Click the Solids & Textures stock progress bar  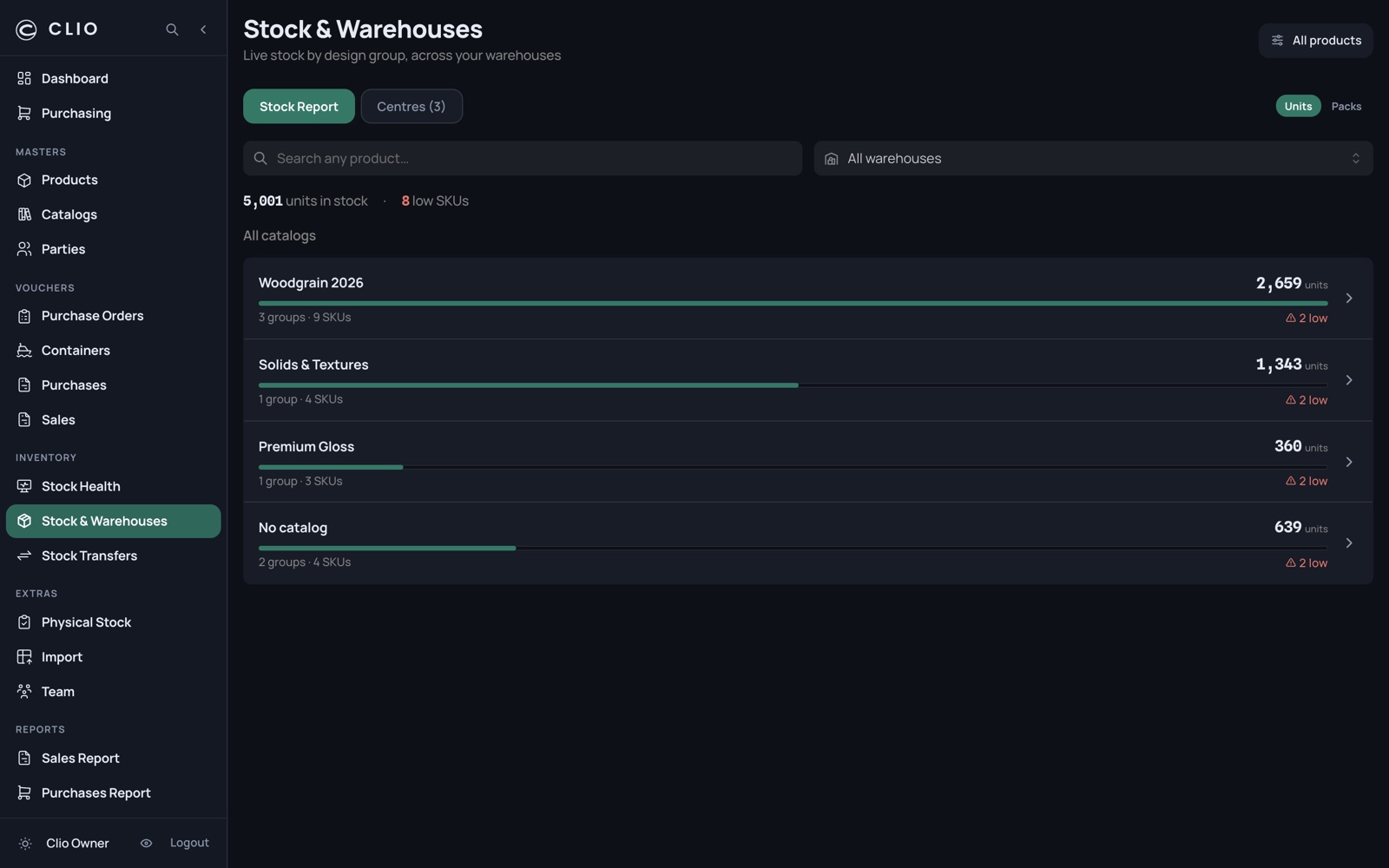point(793,385)
